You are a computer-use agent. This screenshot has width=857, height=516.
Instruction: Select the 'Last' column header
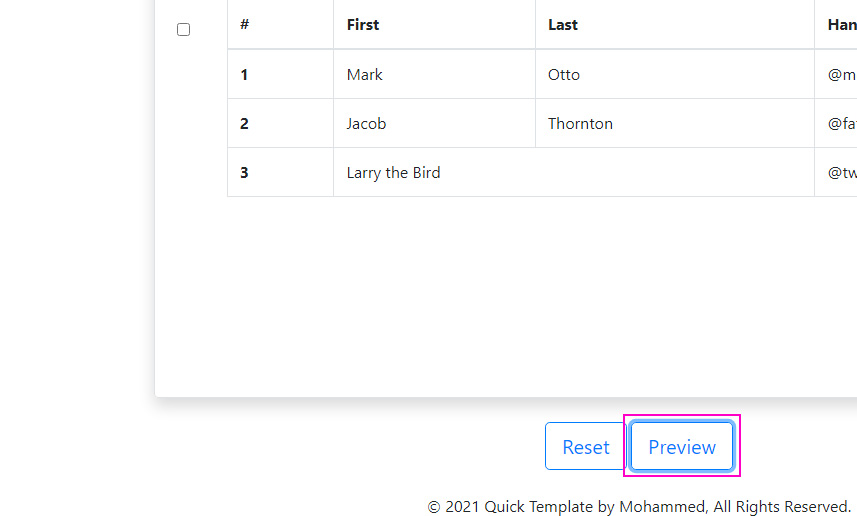(x=563, y=25)
